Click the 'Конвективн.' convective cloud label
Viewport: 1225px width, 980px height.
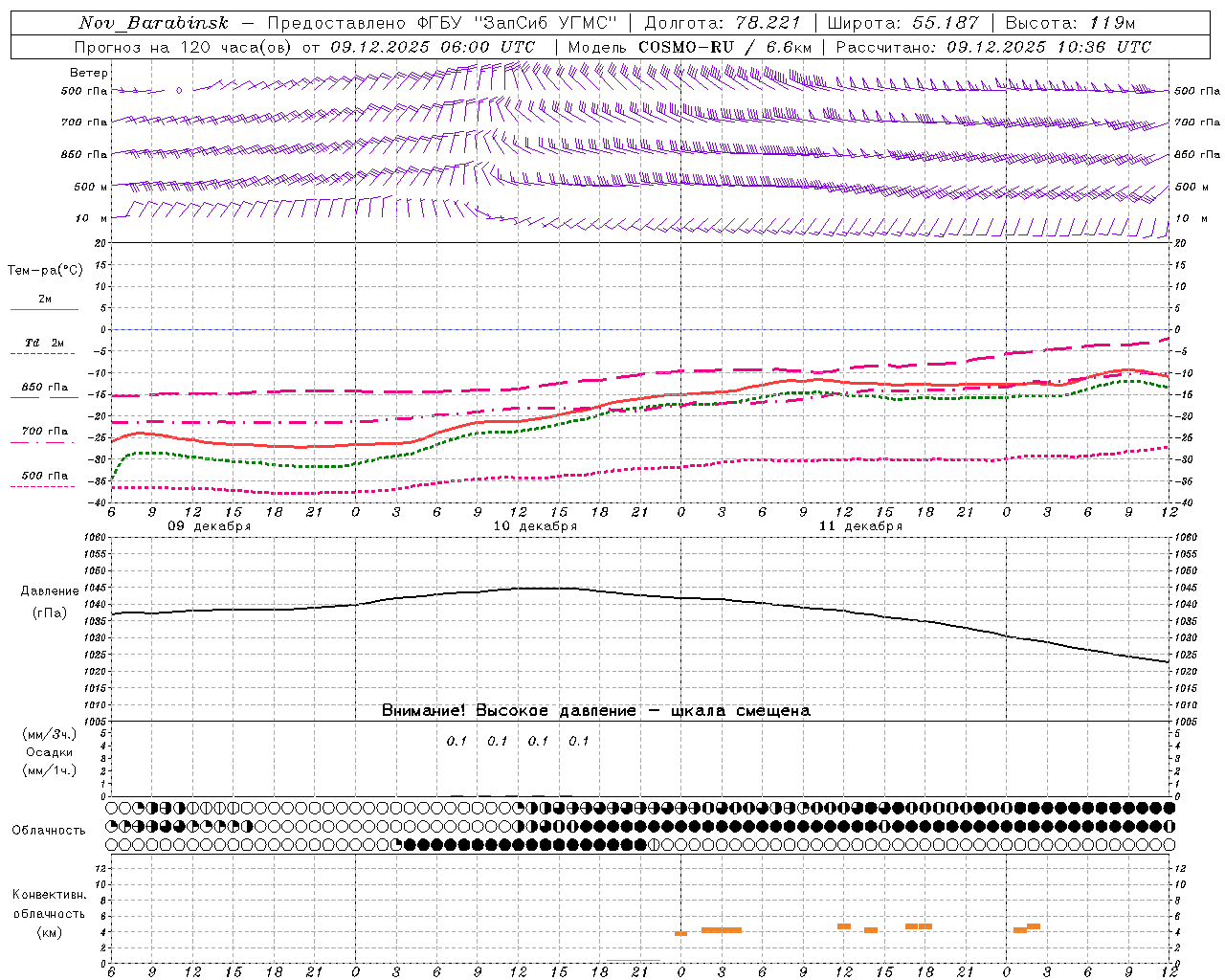(x=49, y=895)
